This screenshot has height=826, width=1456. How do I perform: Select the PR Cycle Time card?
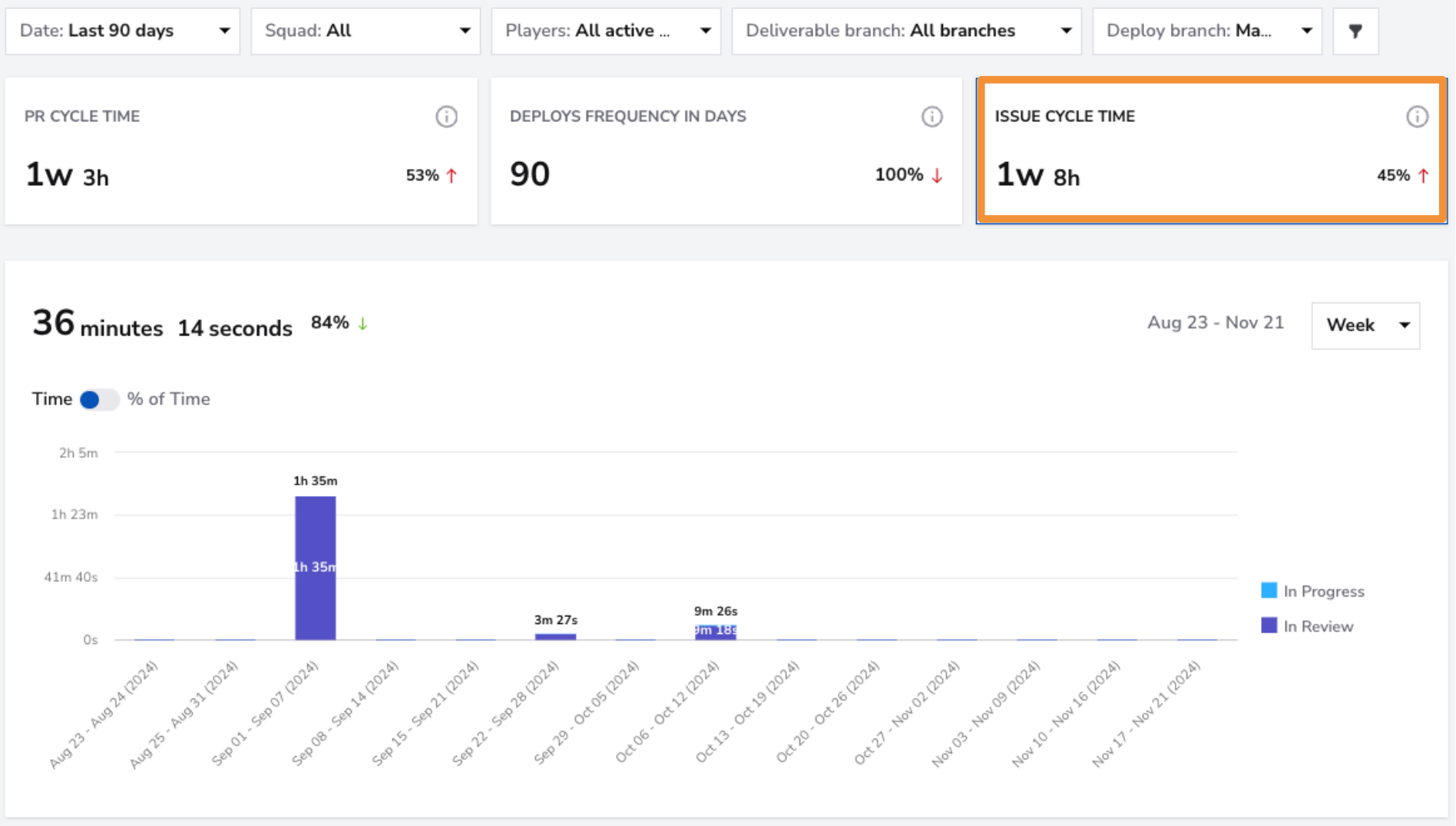click(x=241, y=151)
